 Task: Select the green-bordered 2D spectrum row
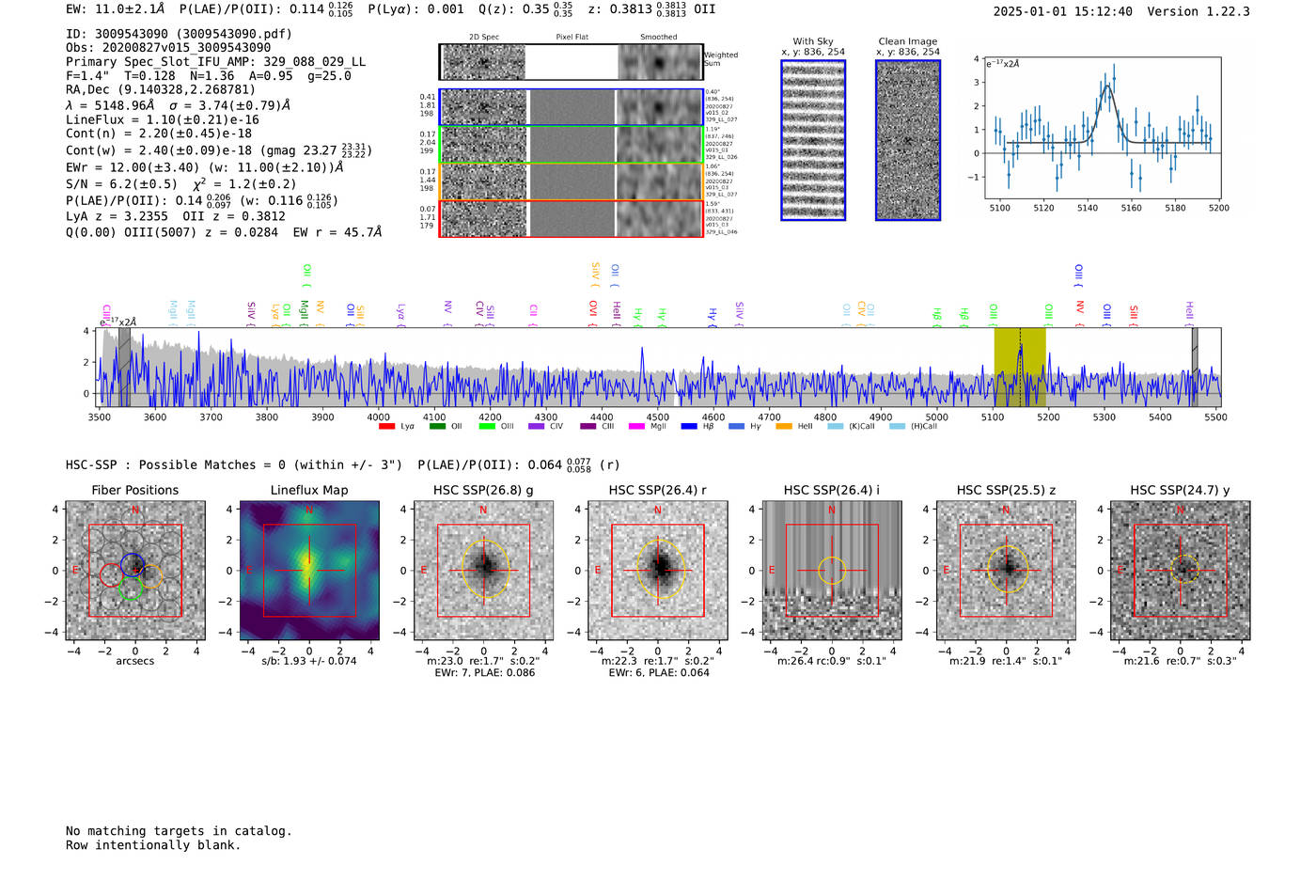click(x=572, y=145)
